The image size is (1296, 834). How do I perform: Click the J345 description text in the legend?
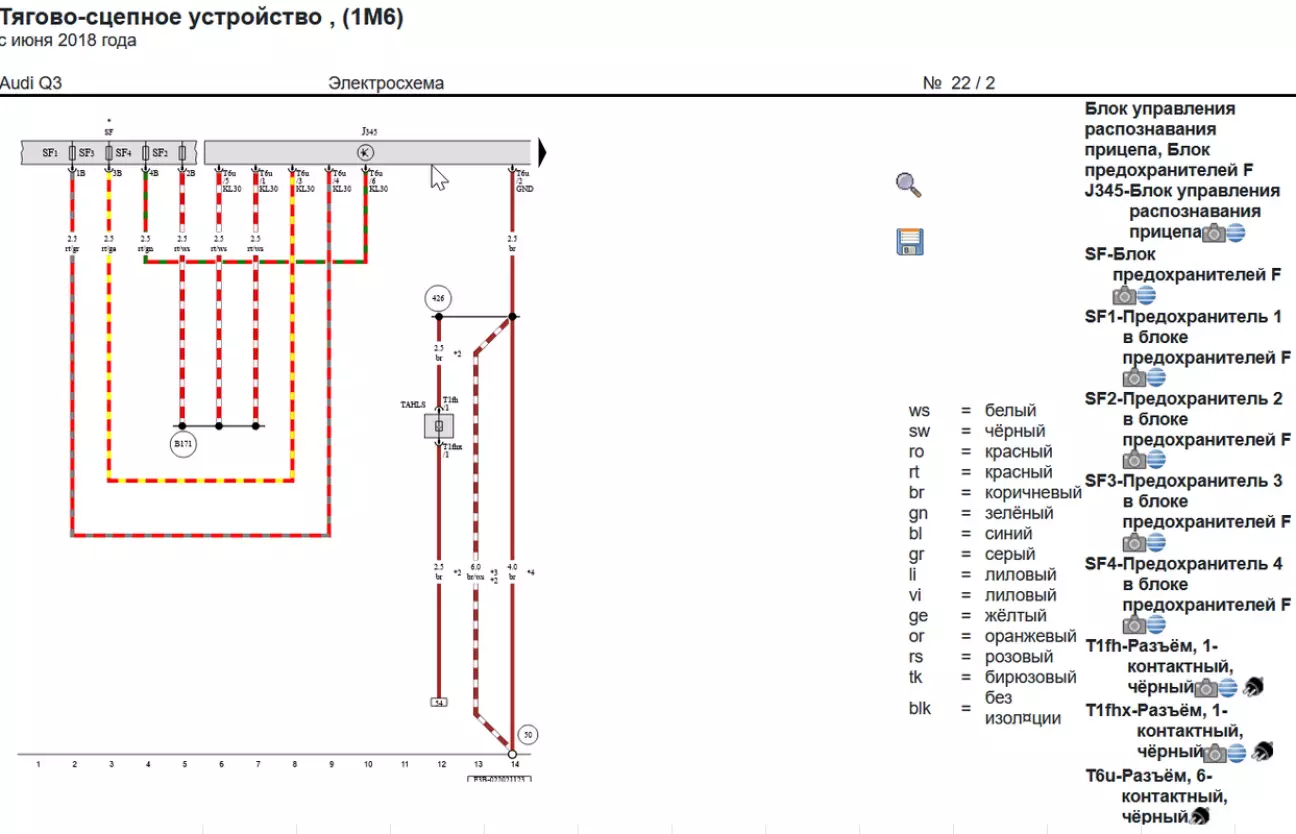point(1182,211)
